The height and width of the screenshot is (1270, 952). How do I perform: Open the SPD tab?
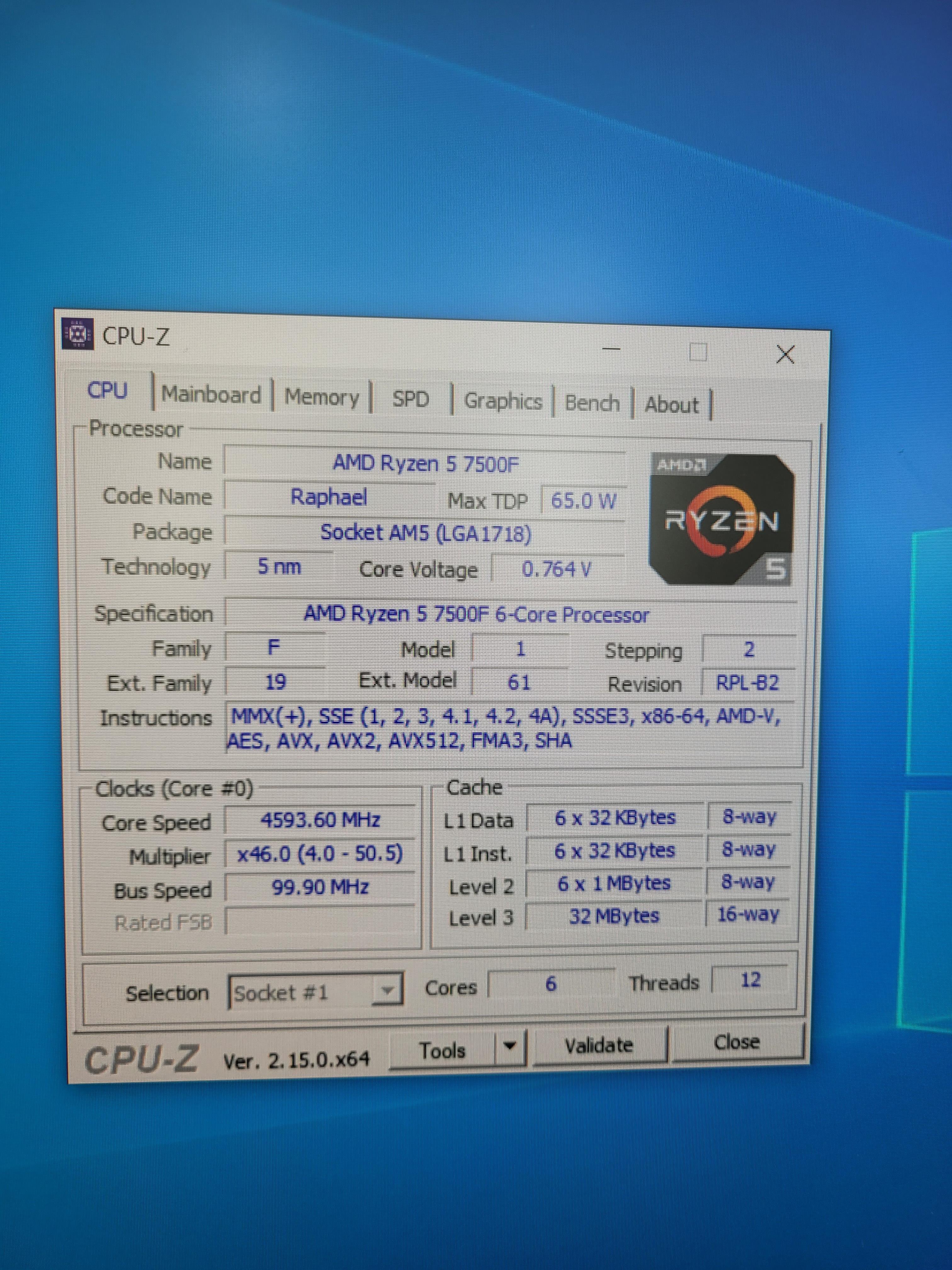(410, 399)
